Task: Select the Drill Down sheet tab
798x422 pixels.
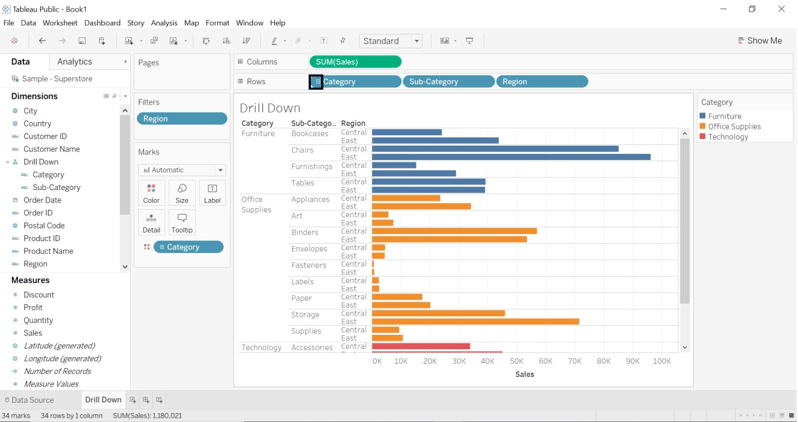Action: [103, 400]
